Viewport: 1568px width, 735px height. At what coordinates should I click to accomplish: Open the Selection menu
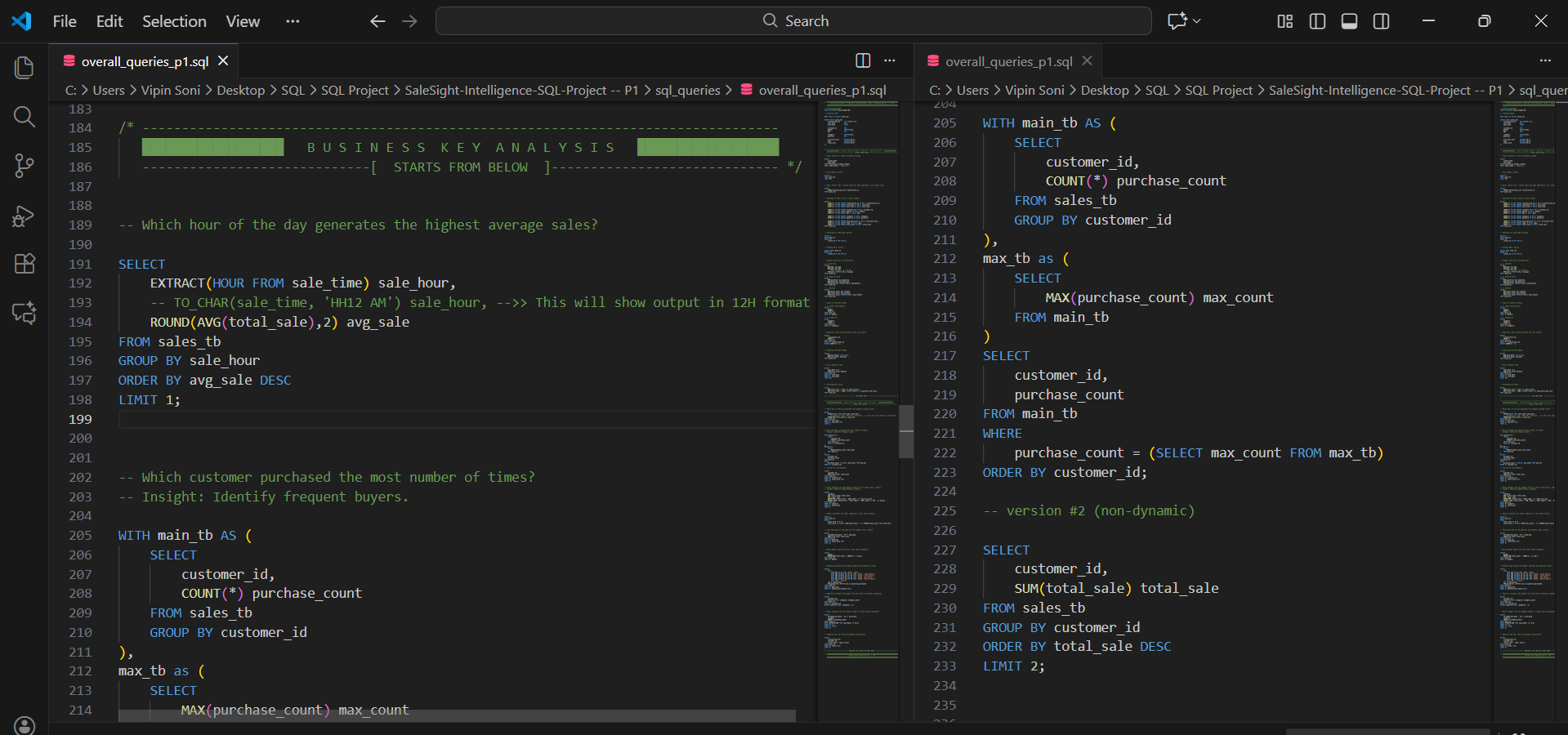tap(174, 21)
